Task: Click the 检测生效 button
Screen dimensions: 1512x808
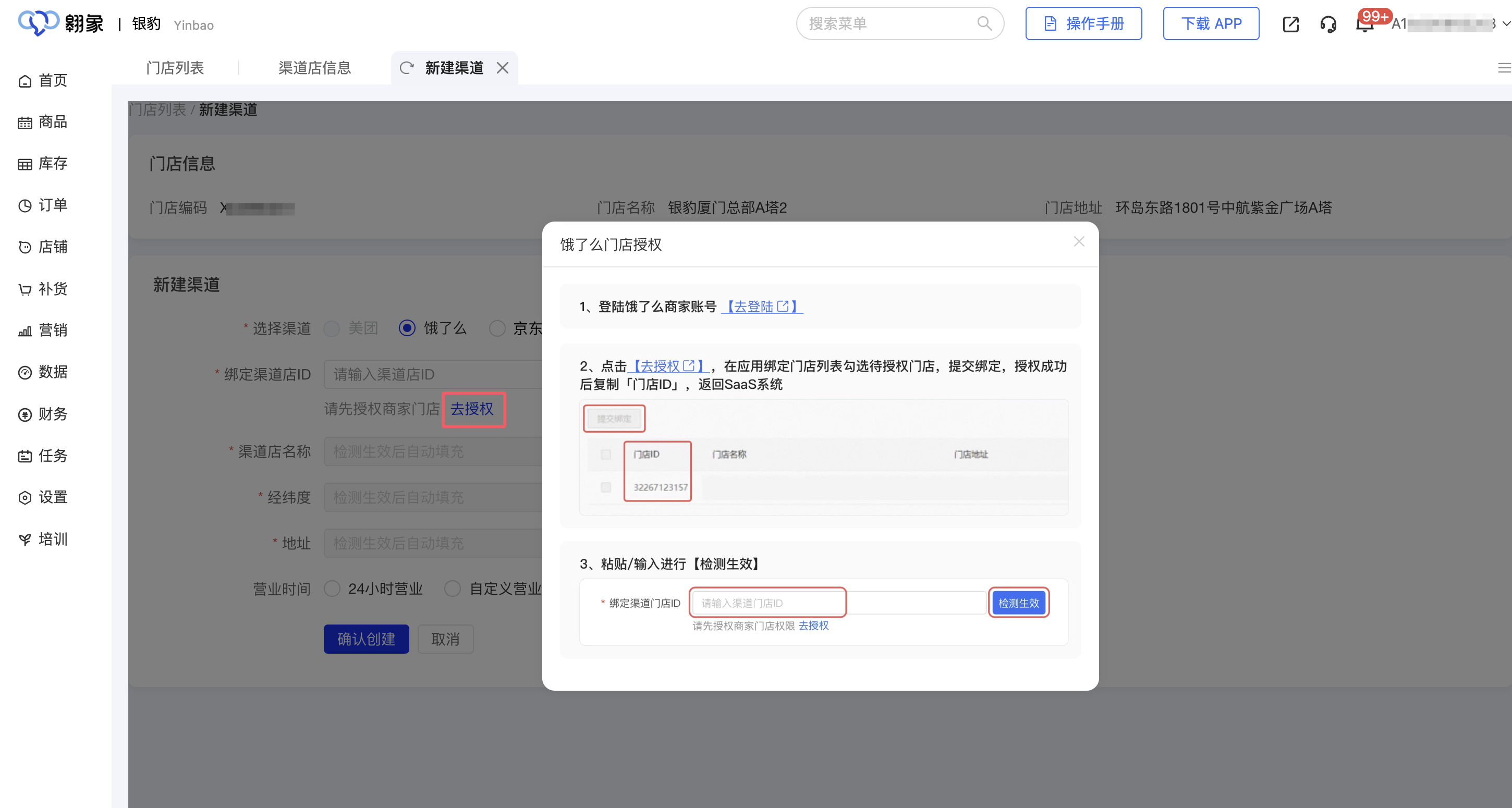Action: 1018,603
